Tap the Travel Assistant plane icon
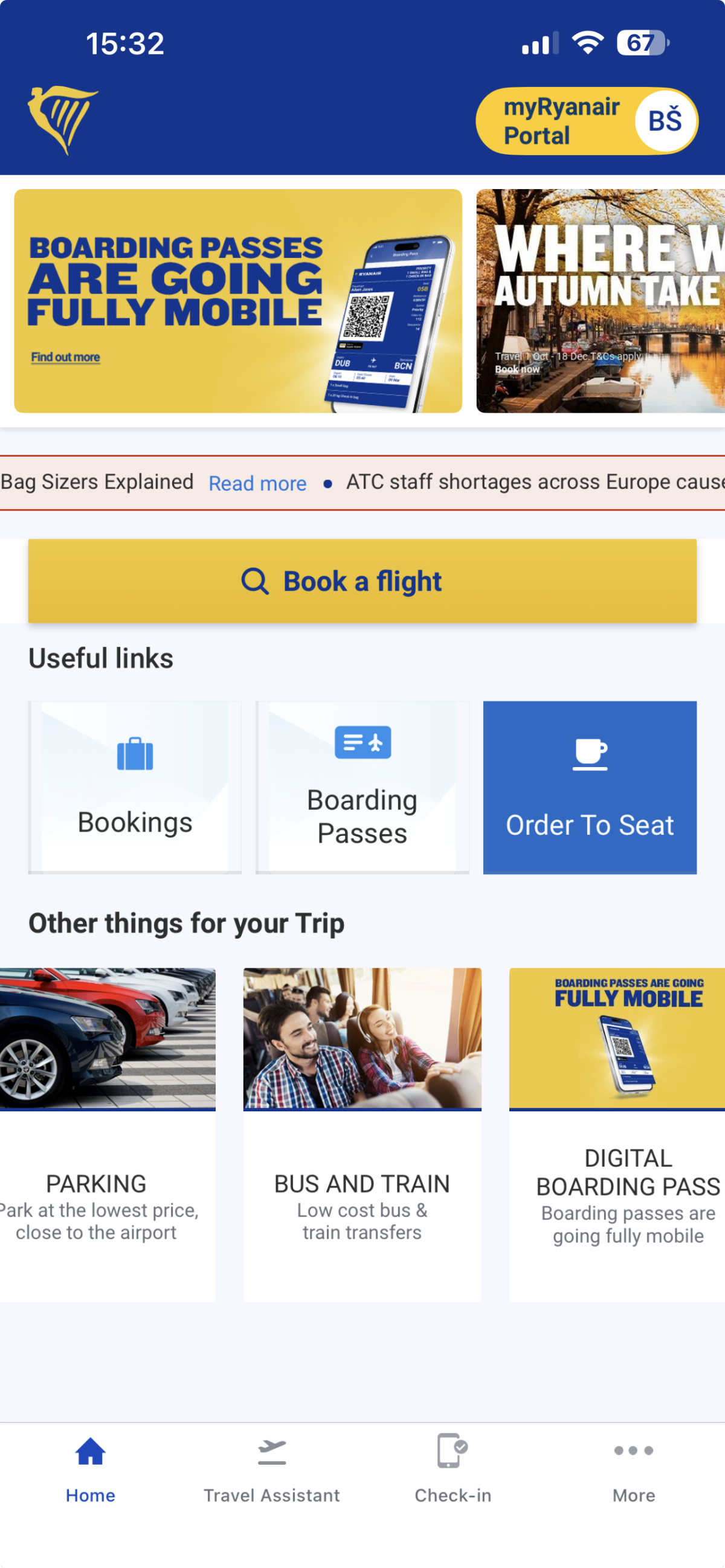Image resolution: width=725 pixels, height=1568 pixels. 271,1452
